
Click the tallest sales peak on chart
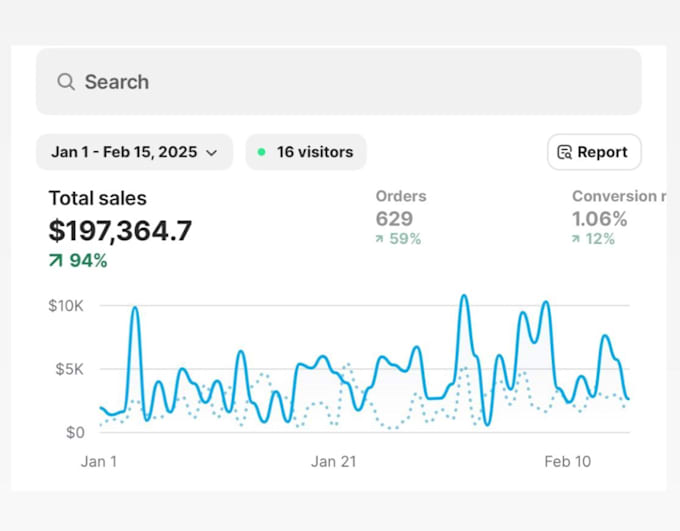click(x=464, y=296)
